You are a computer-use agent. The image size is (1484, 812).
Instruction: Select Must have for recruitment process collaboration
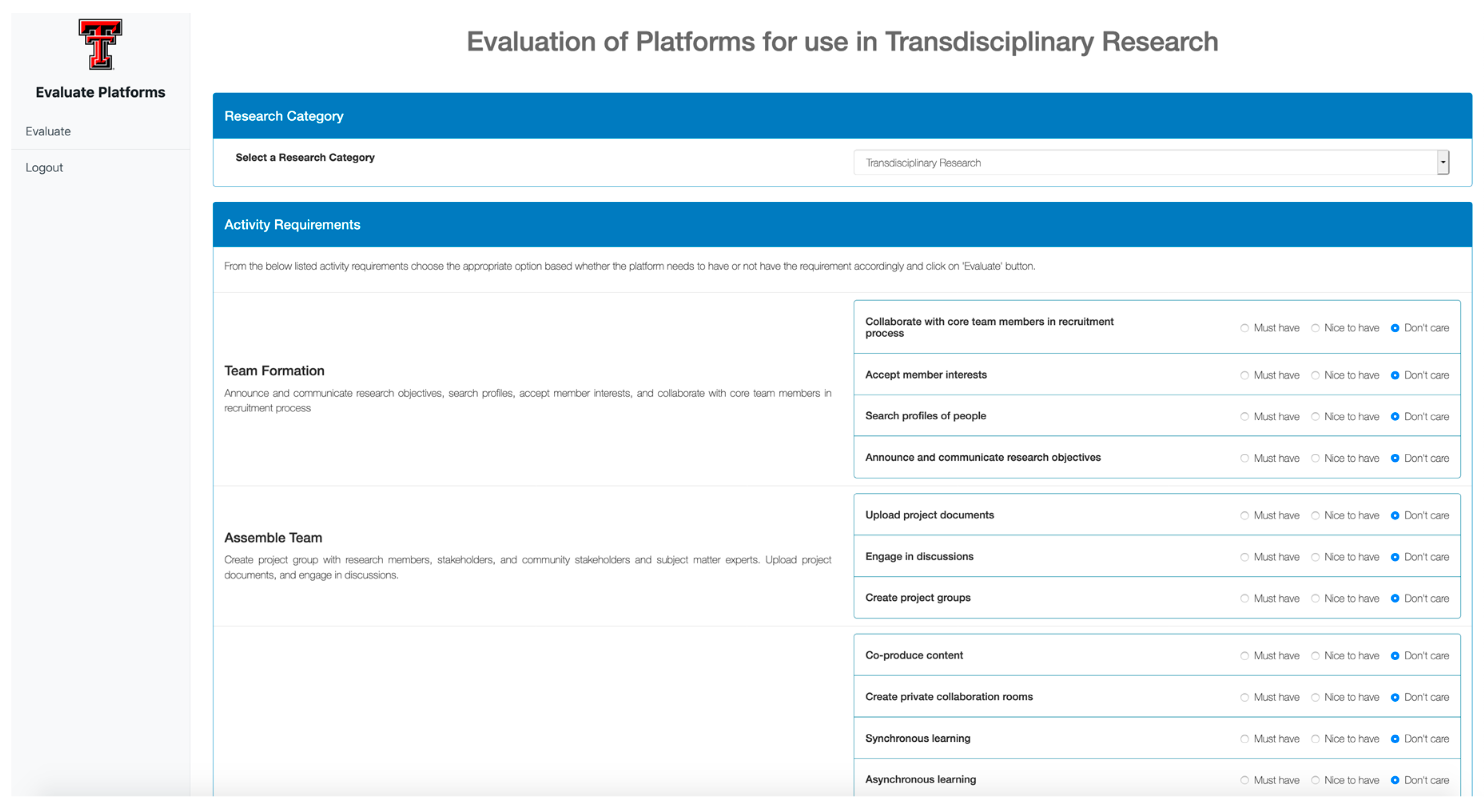[x=1244, y=328]
